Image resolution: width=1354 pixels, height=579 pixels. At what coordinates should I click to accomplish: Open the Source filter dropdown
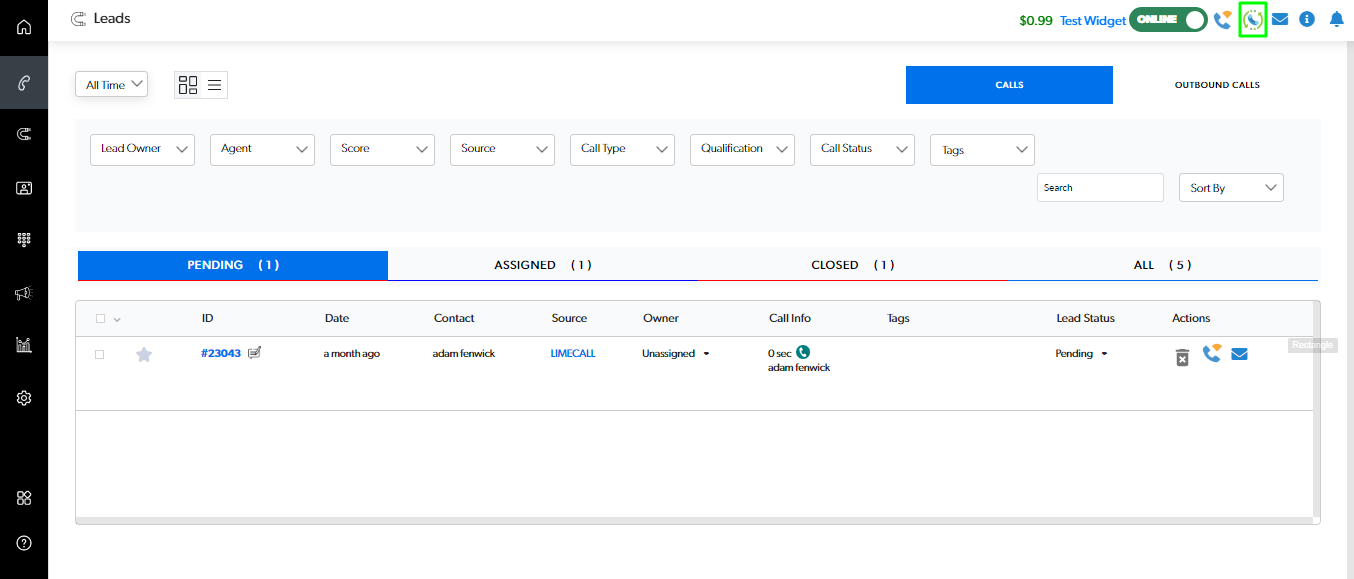tap(502, 149)
